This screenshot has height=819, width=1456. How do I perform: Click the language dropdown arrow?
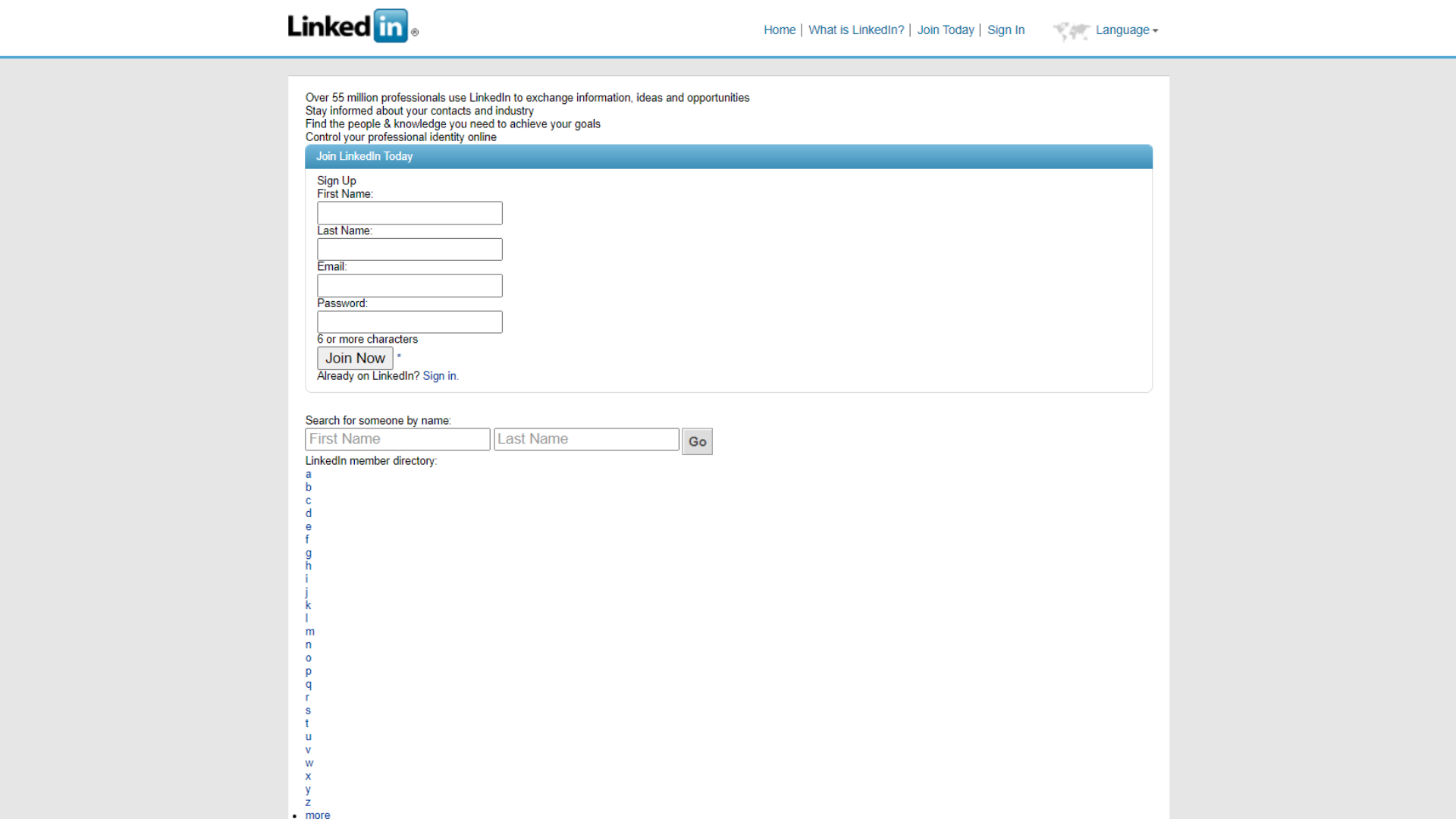coord(1156,31)
